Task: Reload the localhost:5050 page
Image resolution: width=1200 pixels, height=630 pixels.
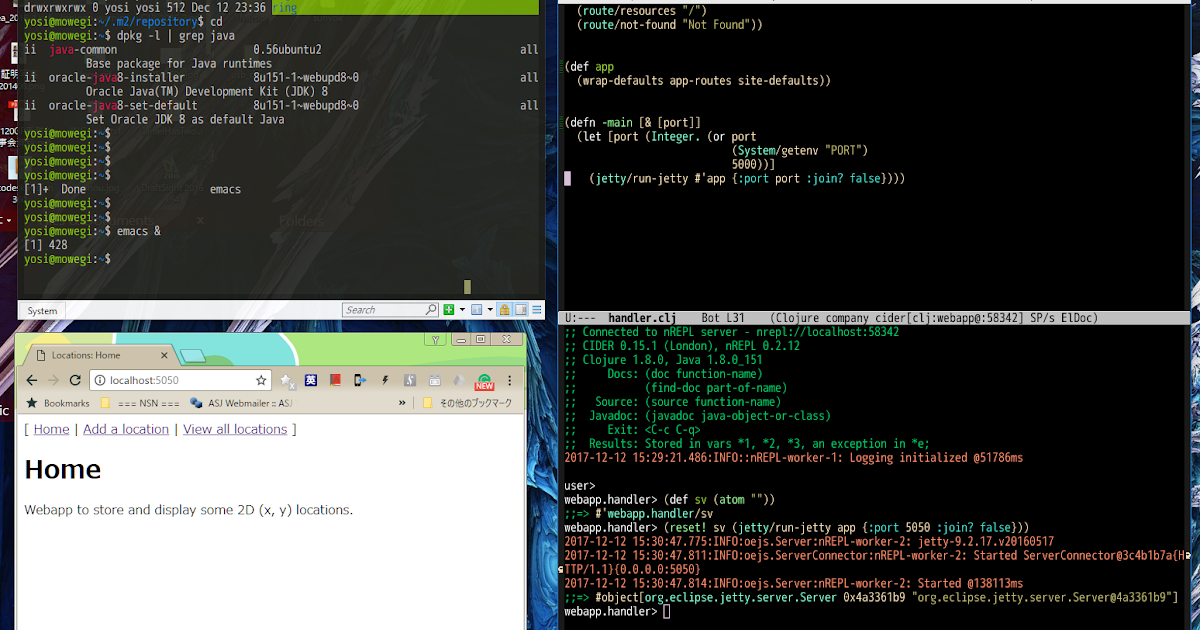Action: click(x=75, y=381)
